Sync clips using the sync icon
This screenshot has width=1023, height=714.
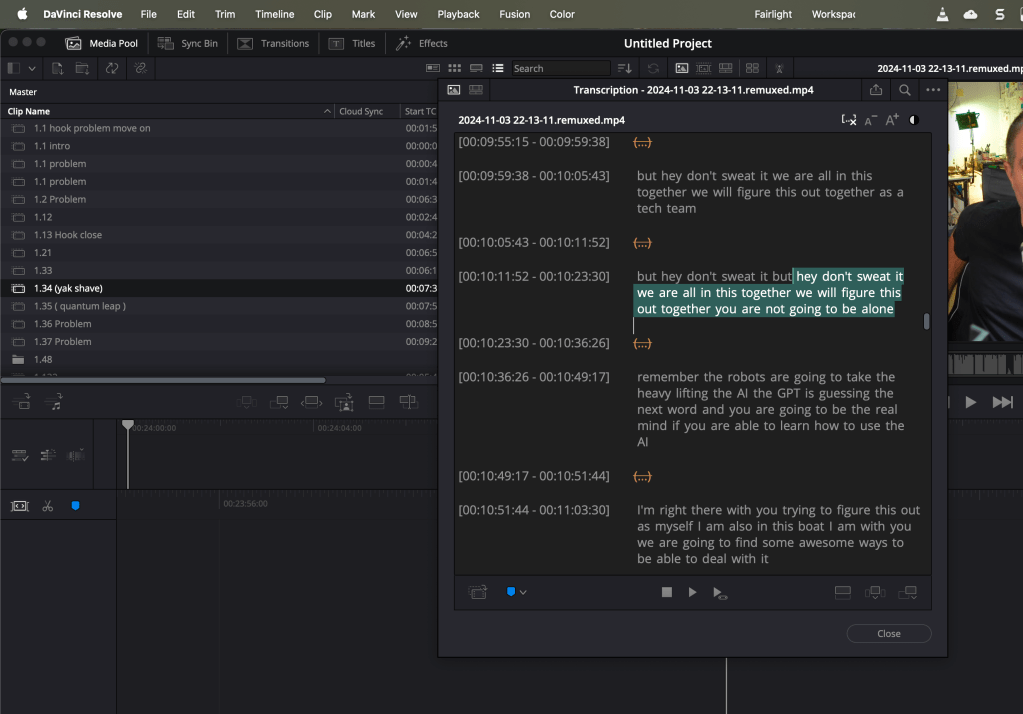point(112,68)
